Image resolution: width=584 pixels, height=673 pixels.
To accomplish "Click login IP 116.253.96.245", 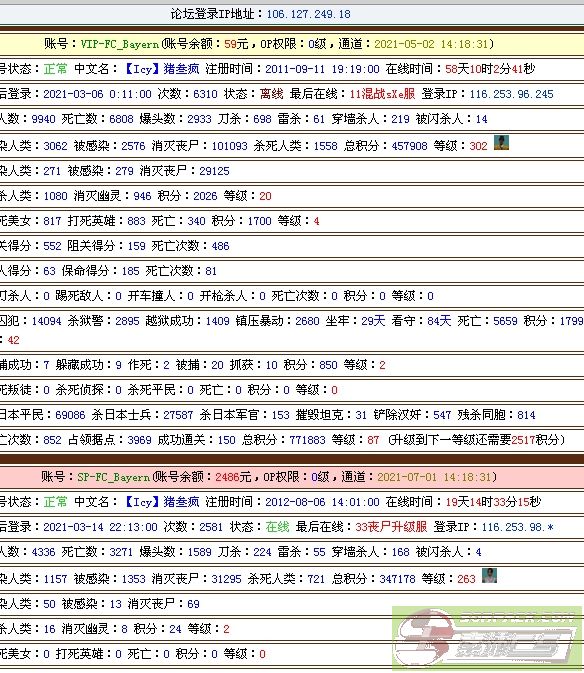I will click(x=511, y=94).
